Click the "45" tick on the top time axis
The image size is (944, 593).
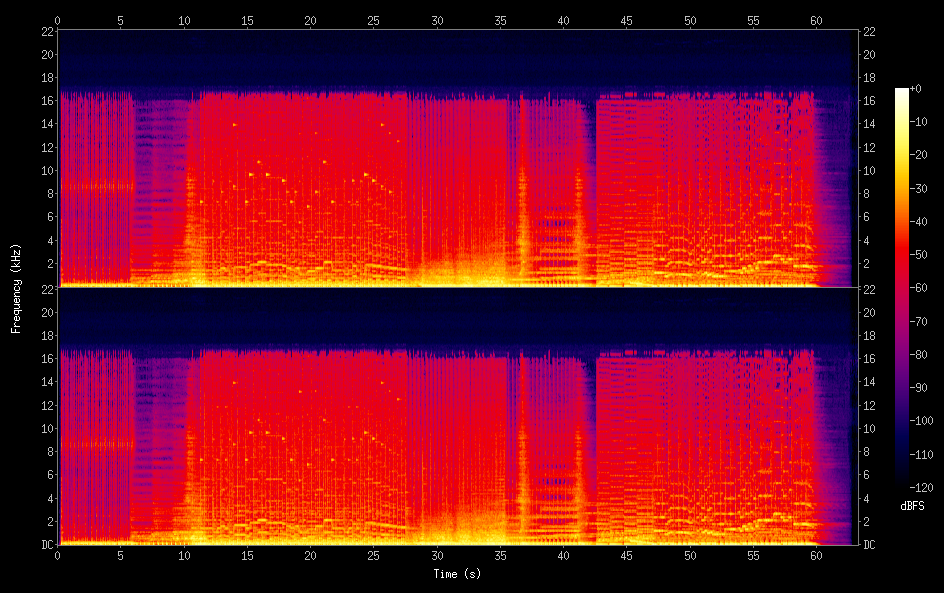[x=627, y=19]
